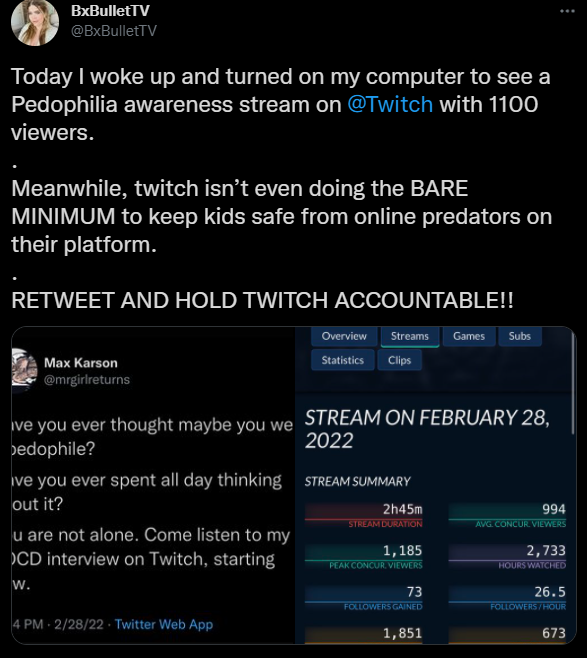Image resolution: width=587 pixels, height=658 pixels.
Task: Select the Streams tab
Action: (x=410, y=337)
